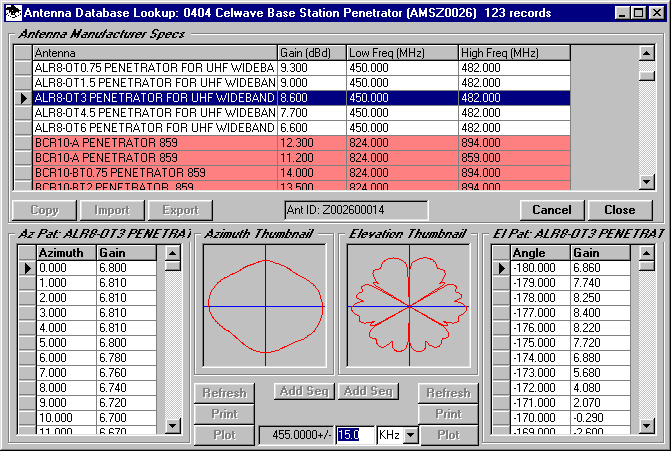Click the application icon in title bar

click(x=13, y=12)
